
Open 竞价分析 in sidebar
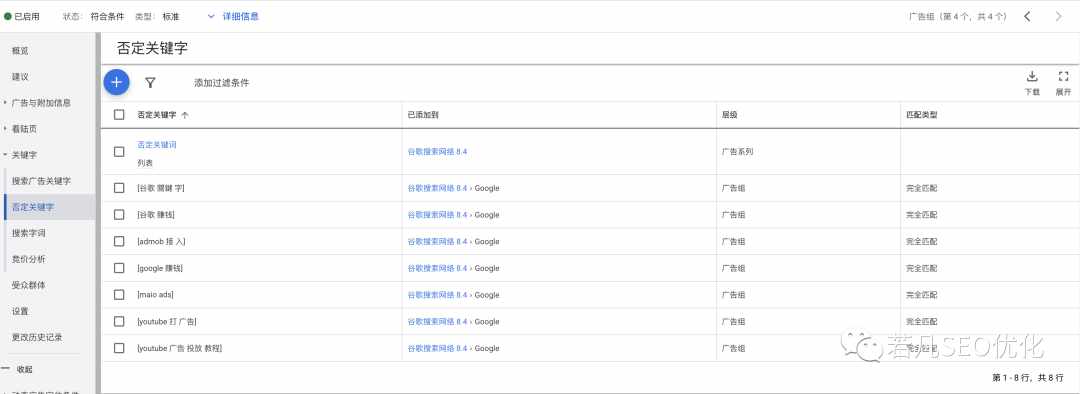pos(29,259)
